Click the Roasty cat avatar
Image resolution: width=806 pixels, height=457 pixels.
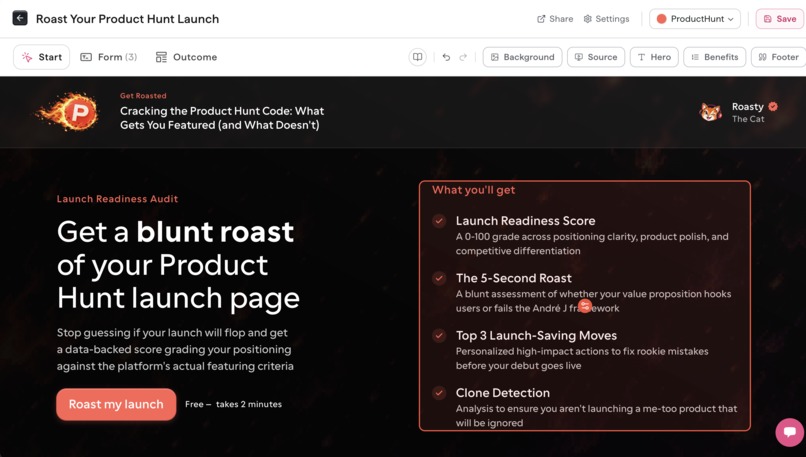pos(710,112)
